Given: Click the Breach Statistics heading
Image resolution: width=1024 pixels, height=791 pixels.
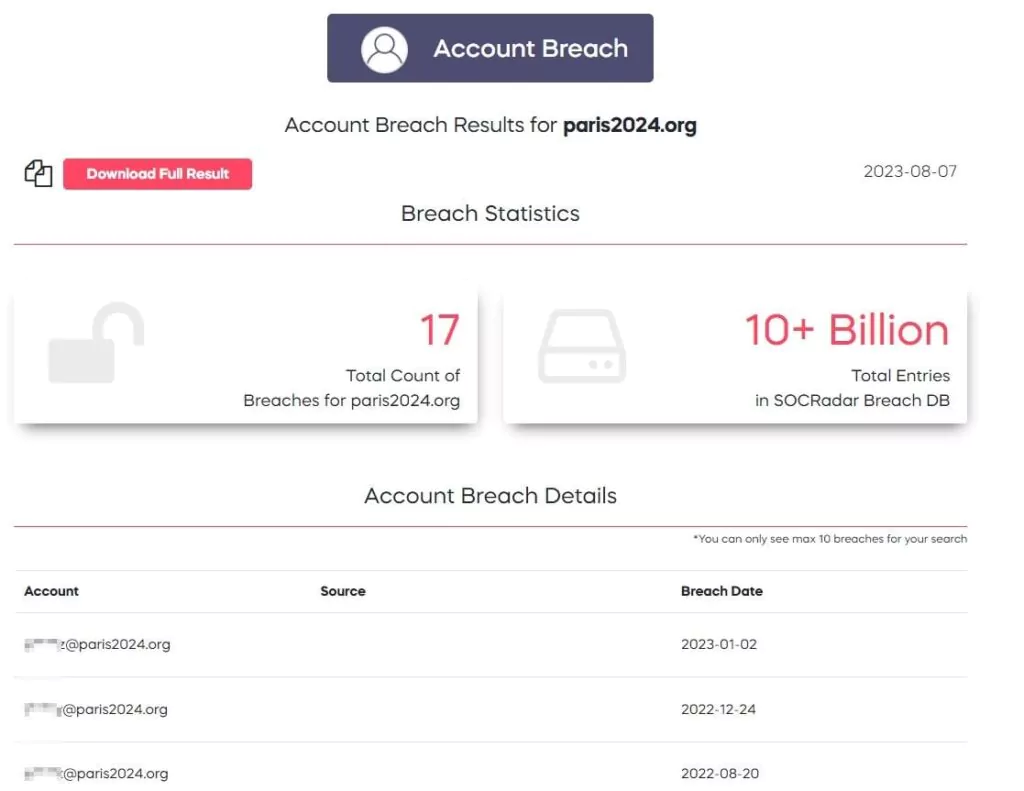Looking at the screenshot, I should point(490,214).
